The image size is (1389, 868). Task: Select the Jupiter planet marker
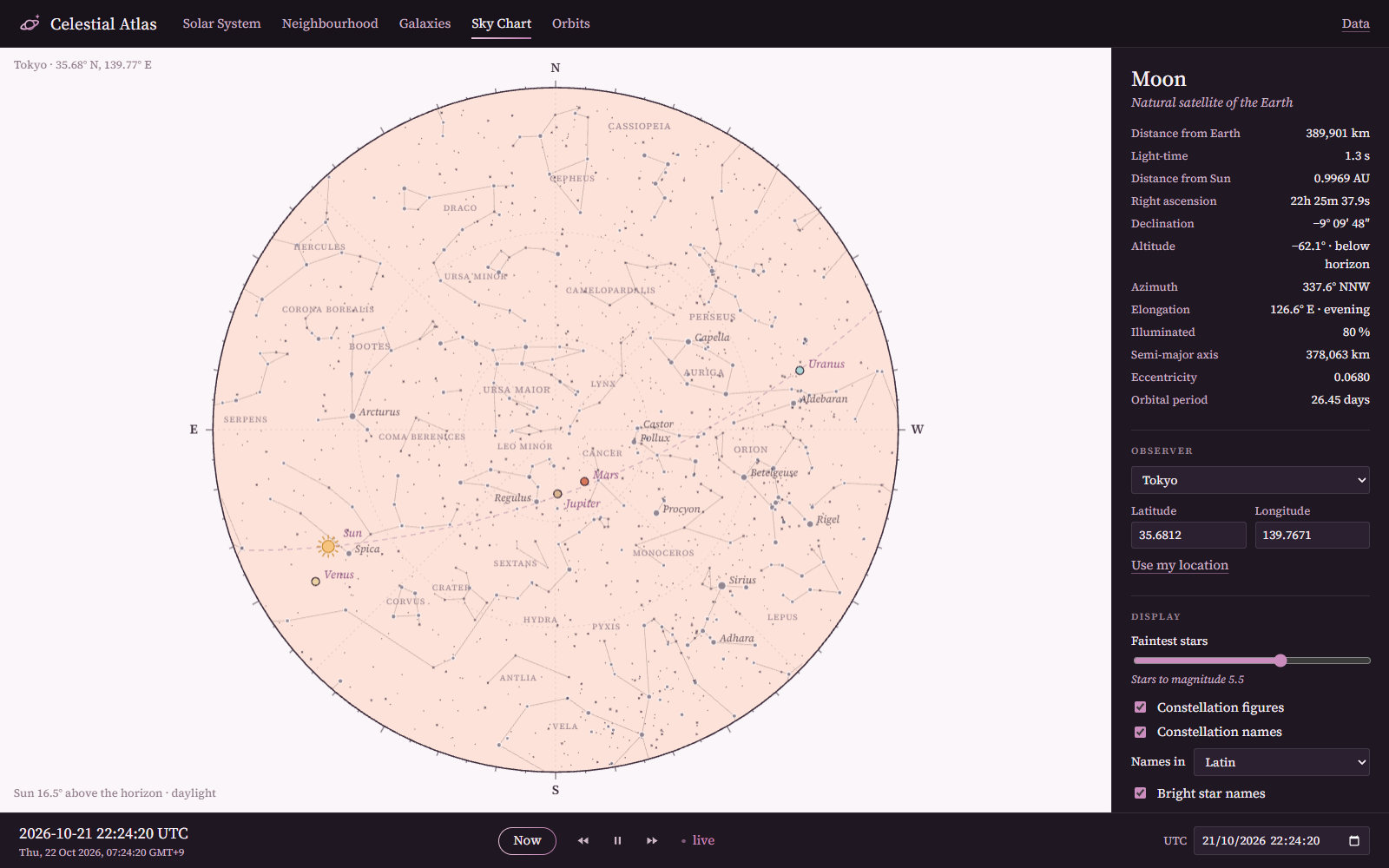click(557, 494)
